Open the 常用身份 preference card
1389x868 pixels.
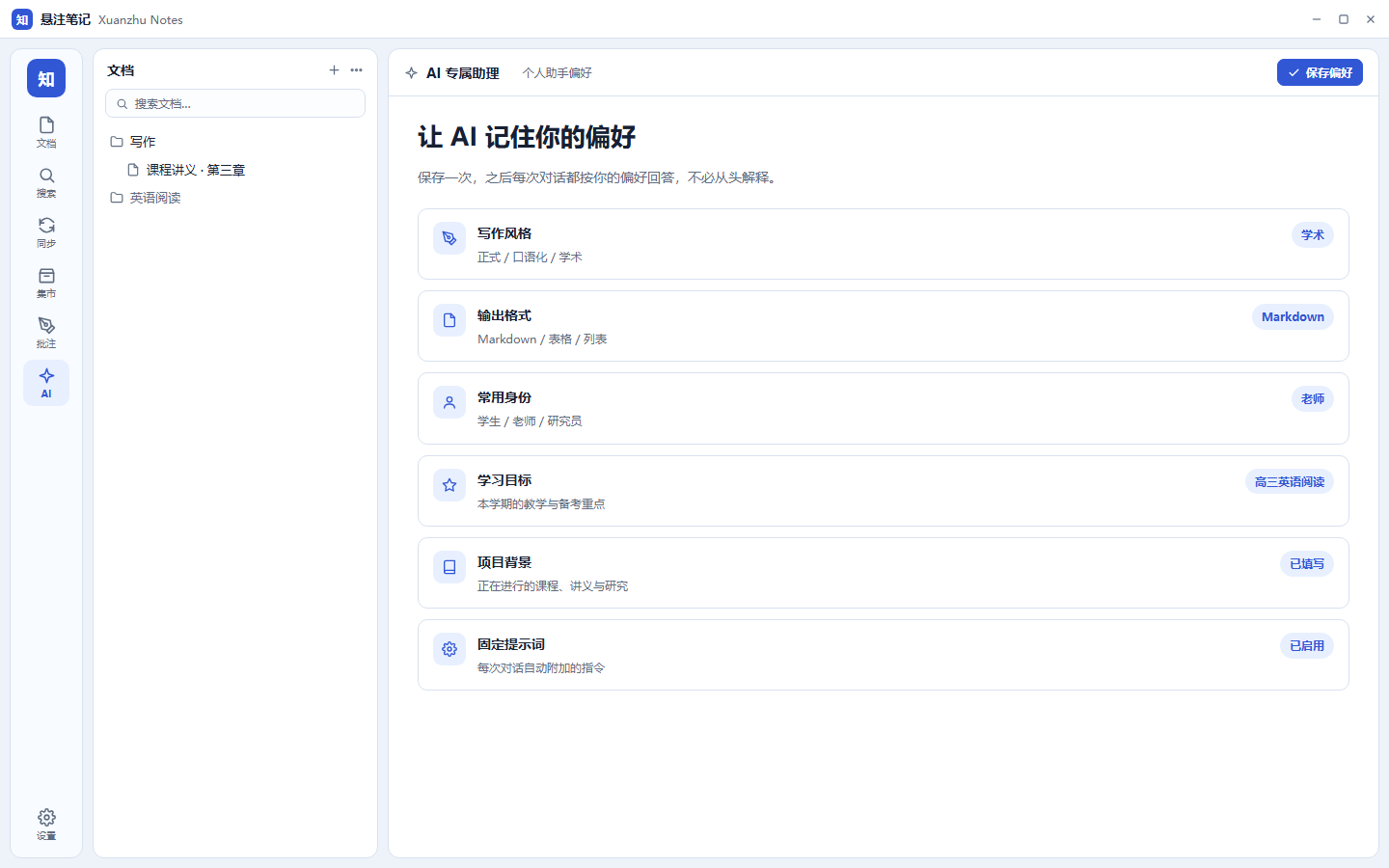(884, 409)
